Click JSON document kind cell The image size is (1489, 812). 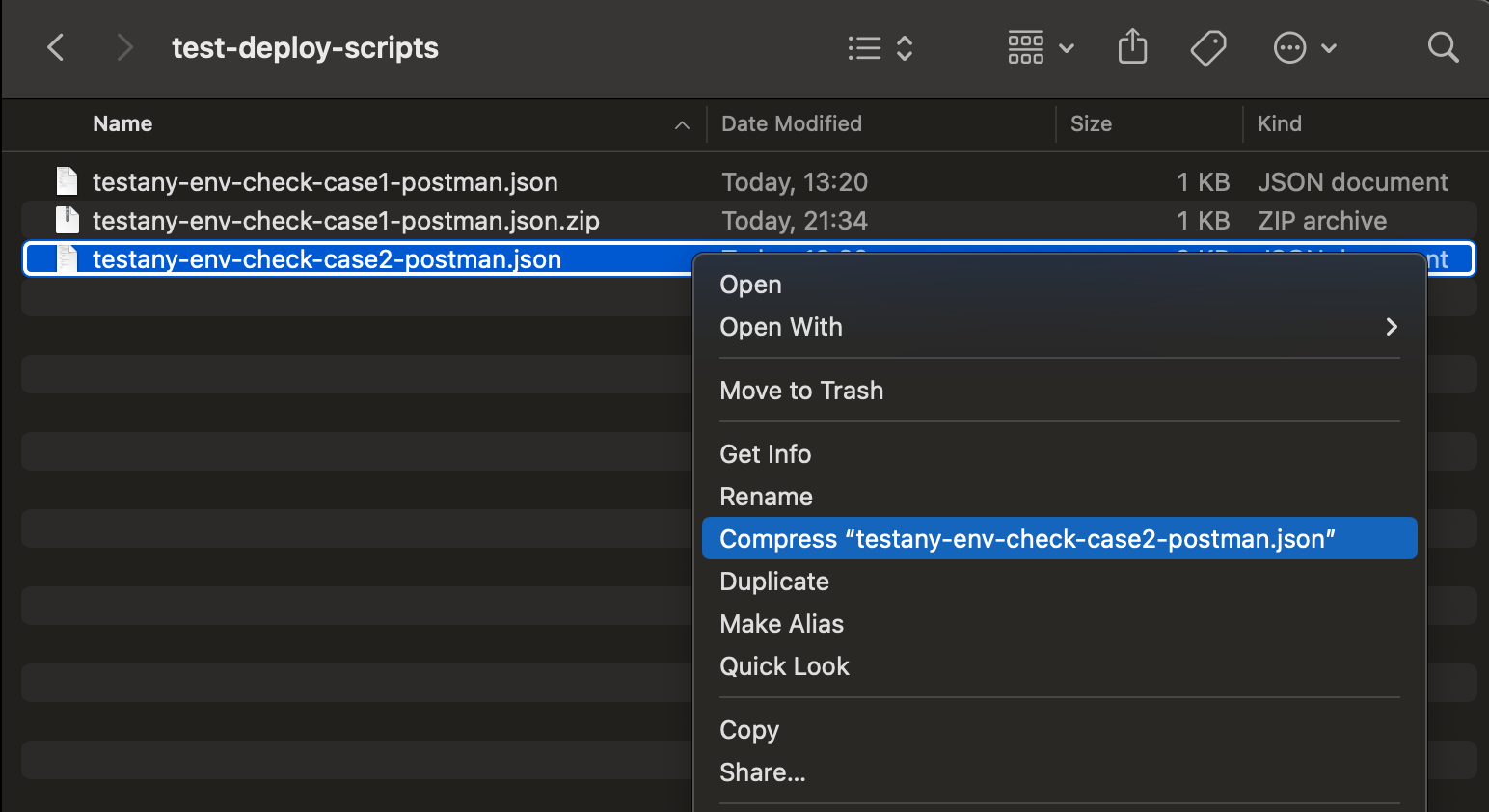pyautogui.click(x=1353, y=182)
